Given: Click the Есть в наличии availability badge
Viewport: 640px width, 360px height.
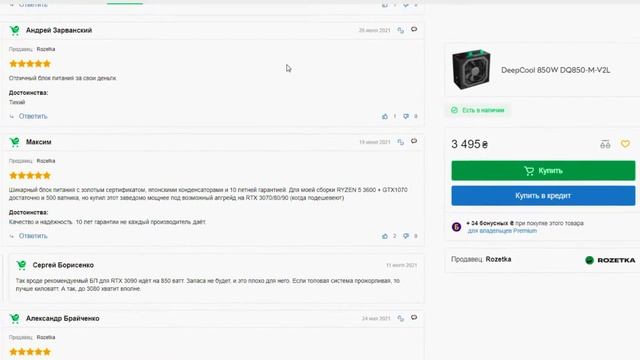Looking at the screenshot, I should pyautogui.click(x=478, y=110).
